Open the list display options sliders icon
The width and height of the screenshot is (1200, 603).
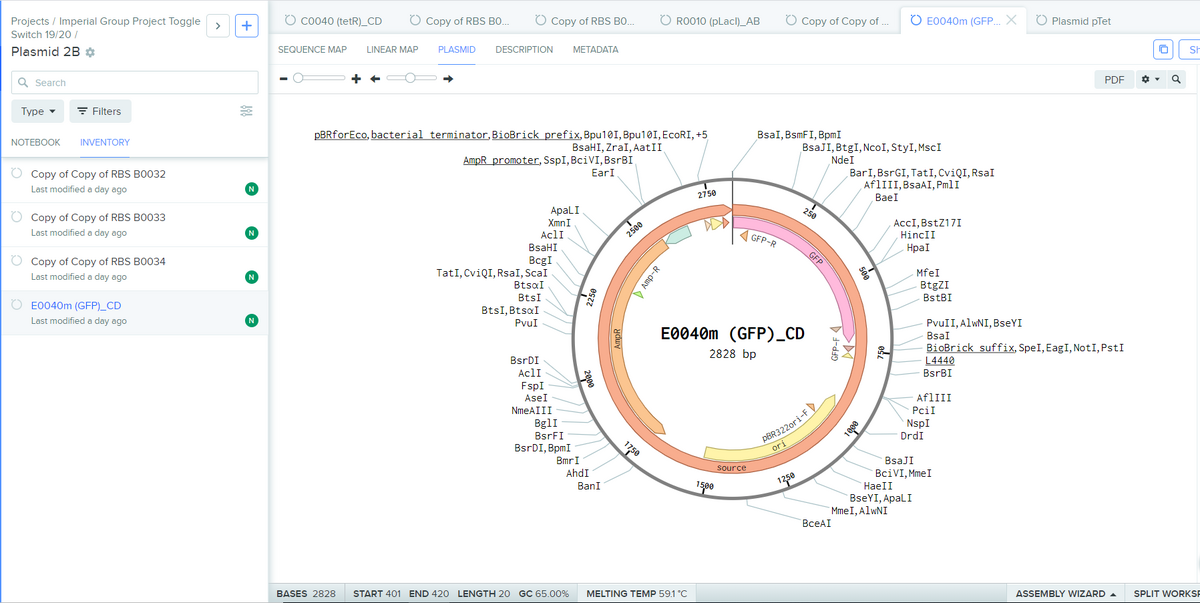(x=247, y=111)
